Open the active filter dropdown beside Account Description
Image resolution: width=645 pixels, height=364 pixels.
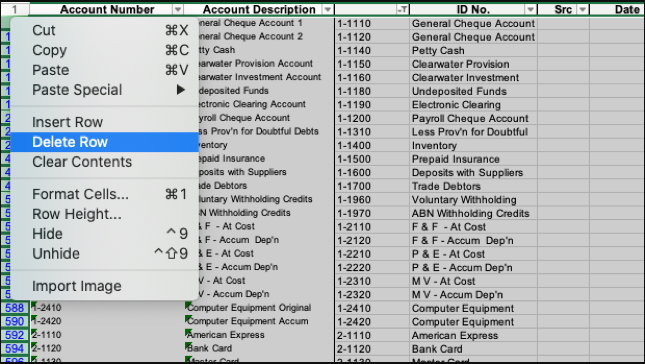pos(403,9)
